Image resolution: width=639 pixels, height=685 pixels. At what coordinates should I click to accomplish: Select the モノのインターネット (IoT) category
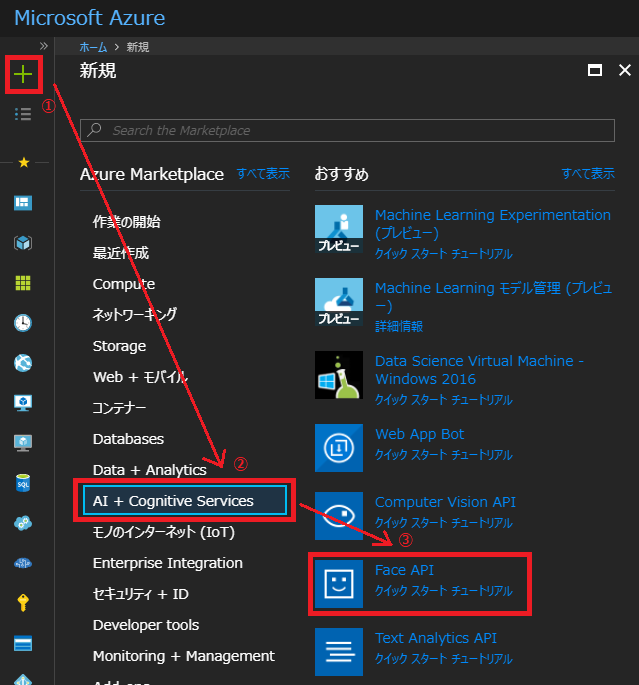(164, 532)
